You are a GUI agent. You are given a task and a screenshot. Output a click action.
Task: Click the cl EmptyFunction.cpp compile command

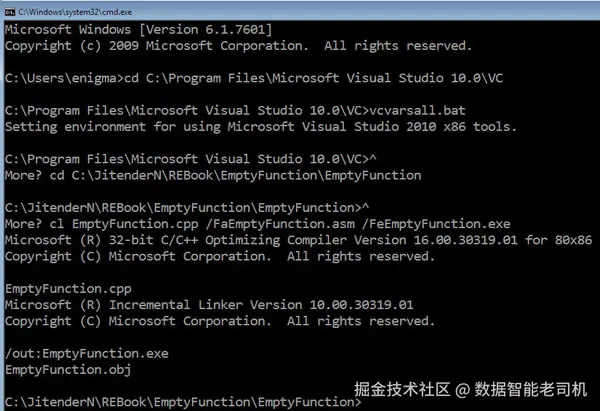coord(280,224)
